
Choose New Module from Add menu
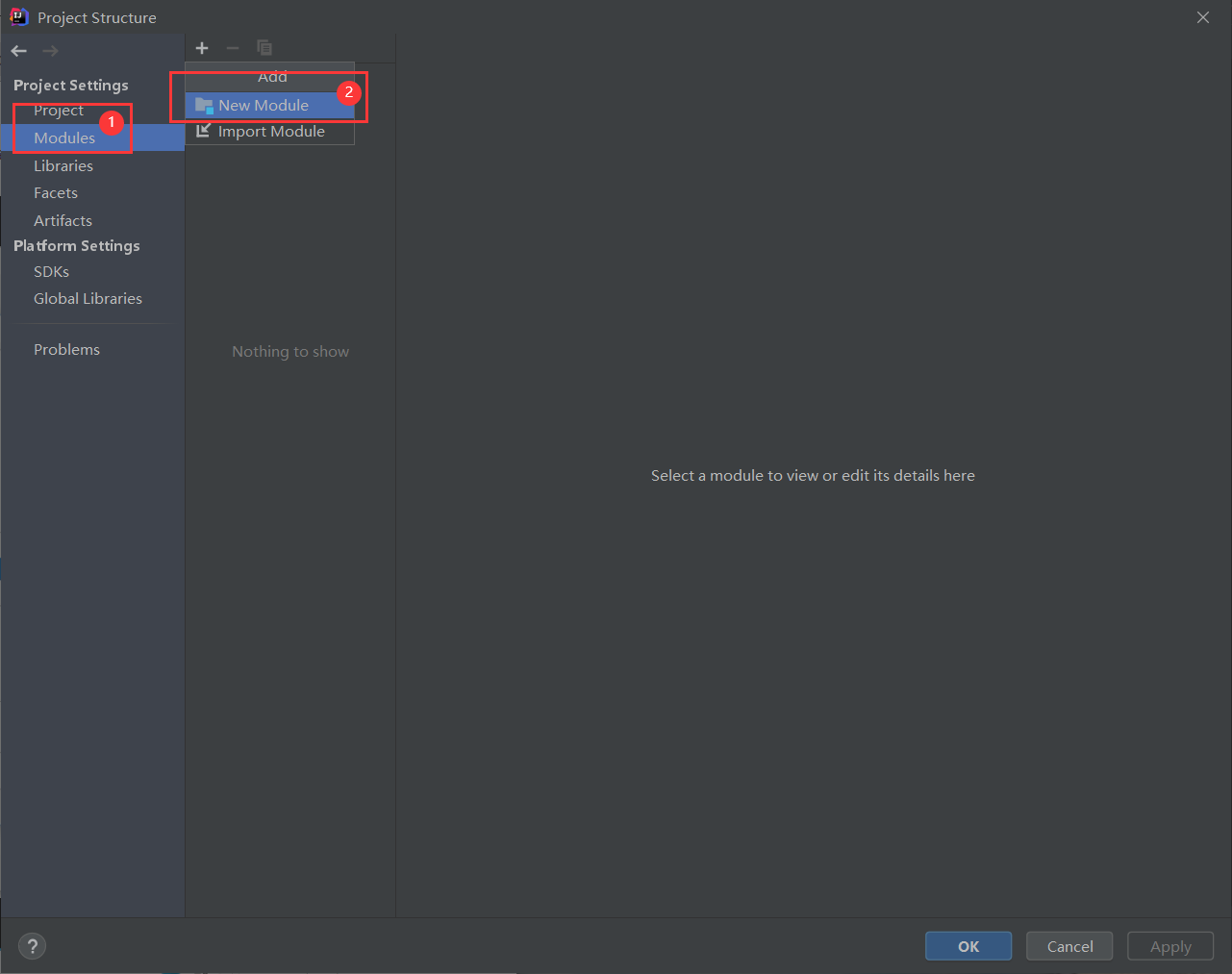269,106
